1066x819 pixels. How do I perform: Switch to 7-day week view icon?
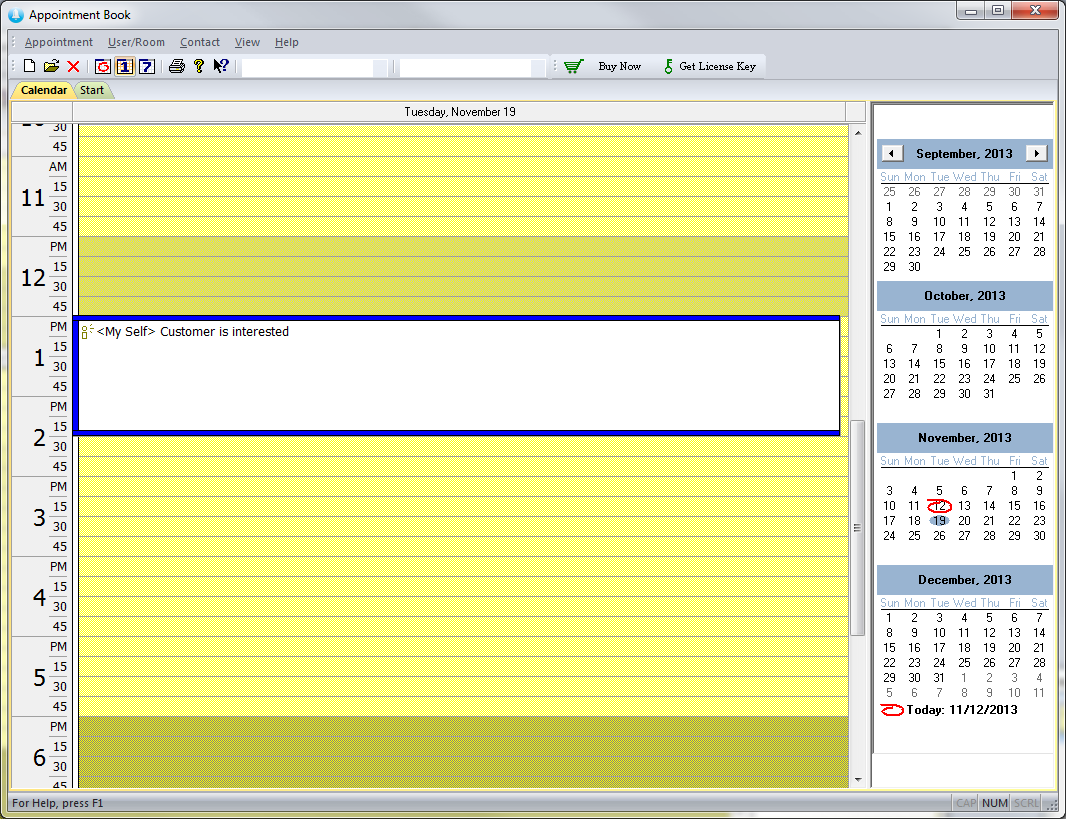146,67
